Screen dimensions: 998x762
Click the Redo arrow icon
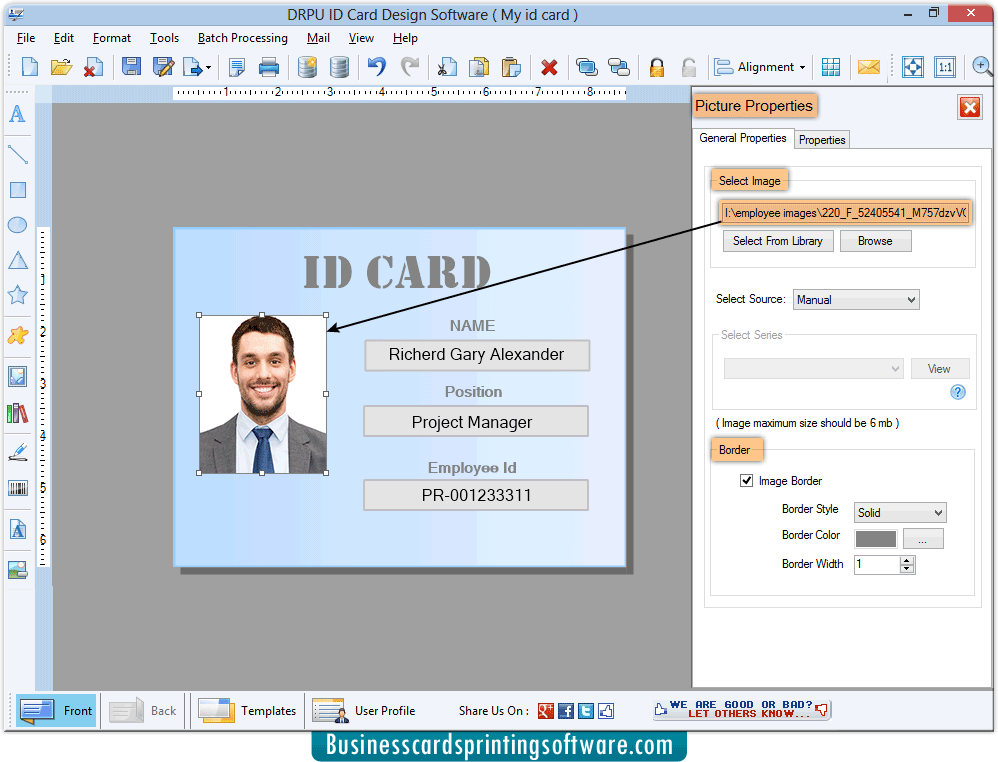pyautogui.click(x=410, y=67)
